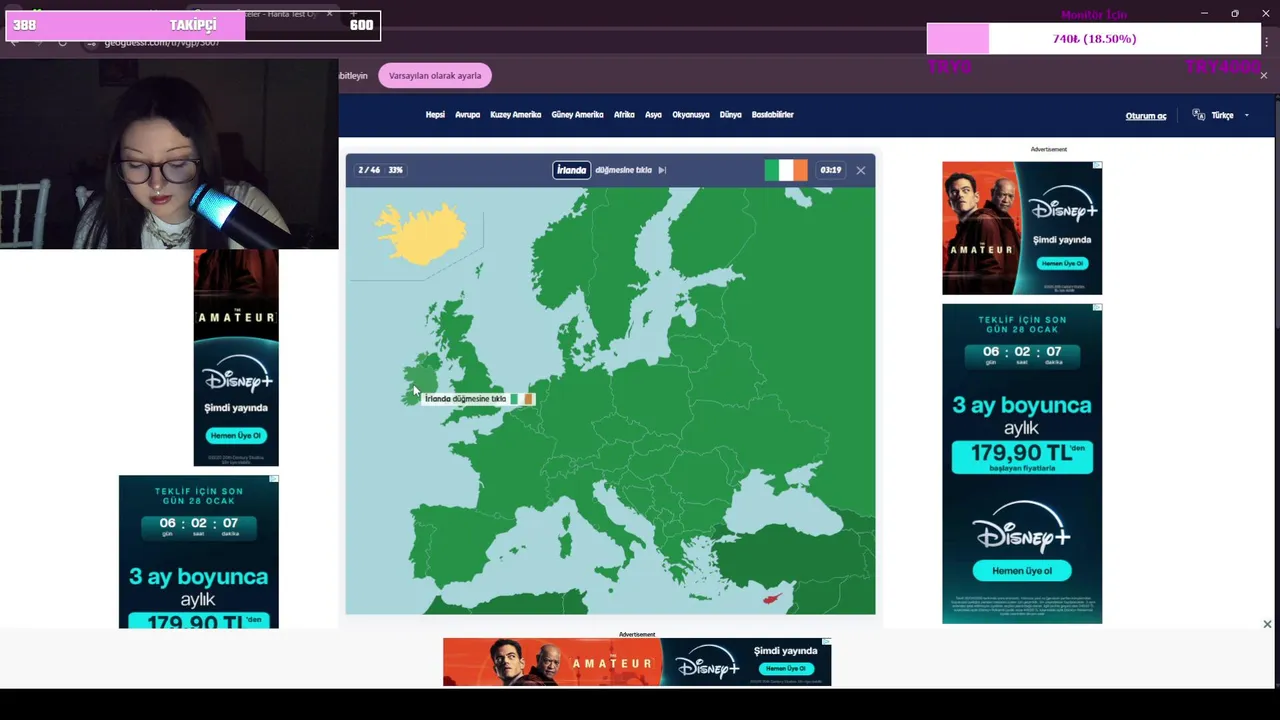This screenshot has width=1280, height=720.
Task: Open the Güney Amerika menu item
Action: [577, 115]
